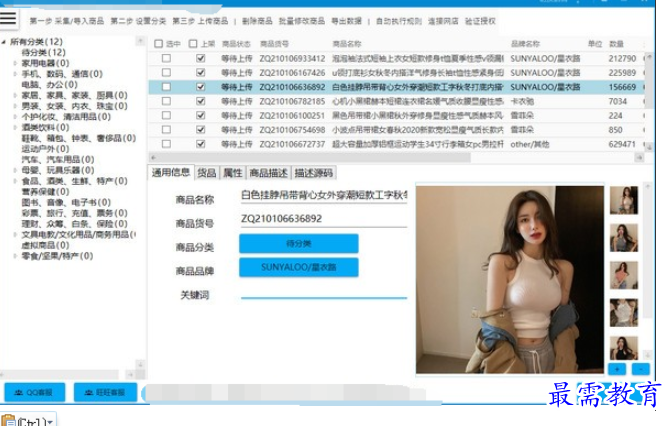Image resolution: width=670 pixels, height=426 pixels.
Task: Select 电脑、办公(0) category
Action: (50, 85)
